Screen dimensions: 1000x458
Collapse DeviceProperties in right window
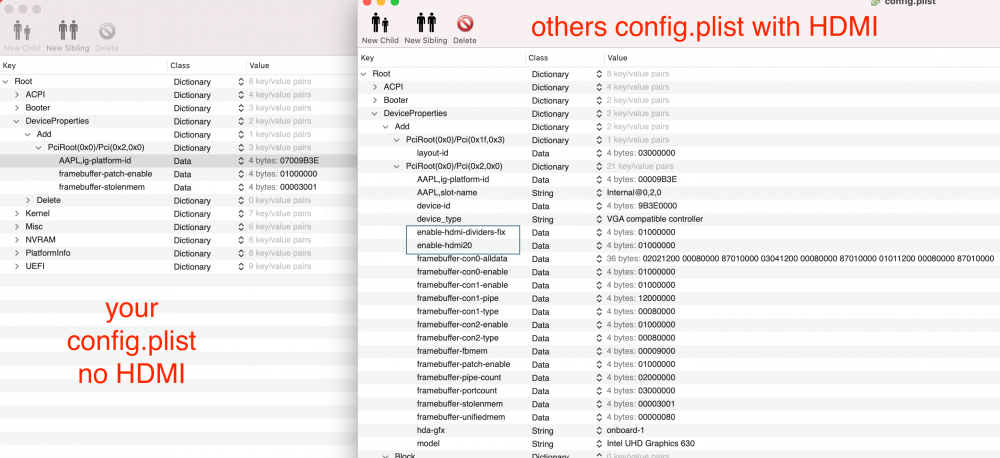coord(375,114)
